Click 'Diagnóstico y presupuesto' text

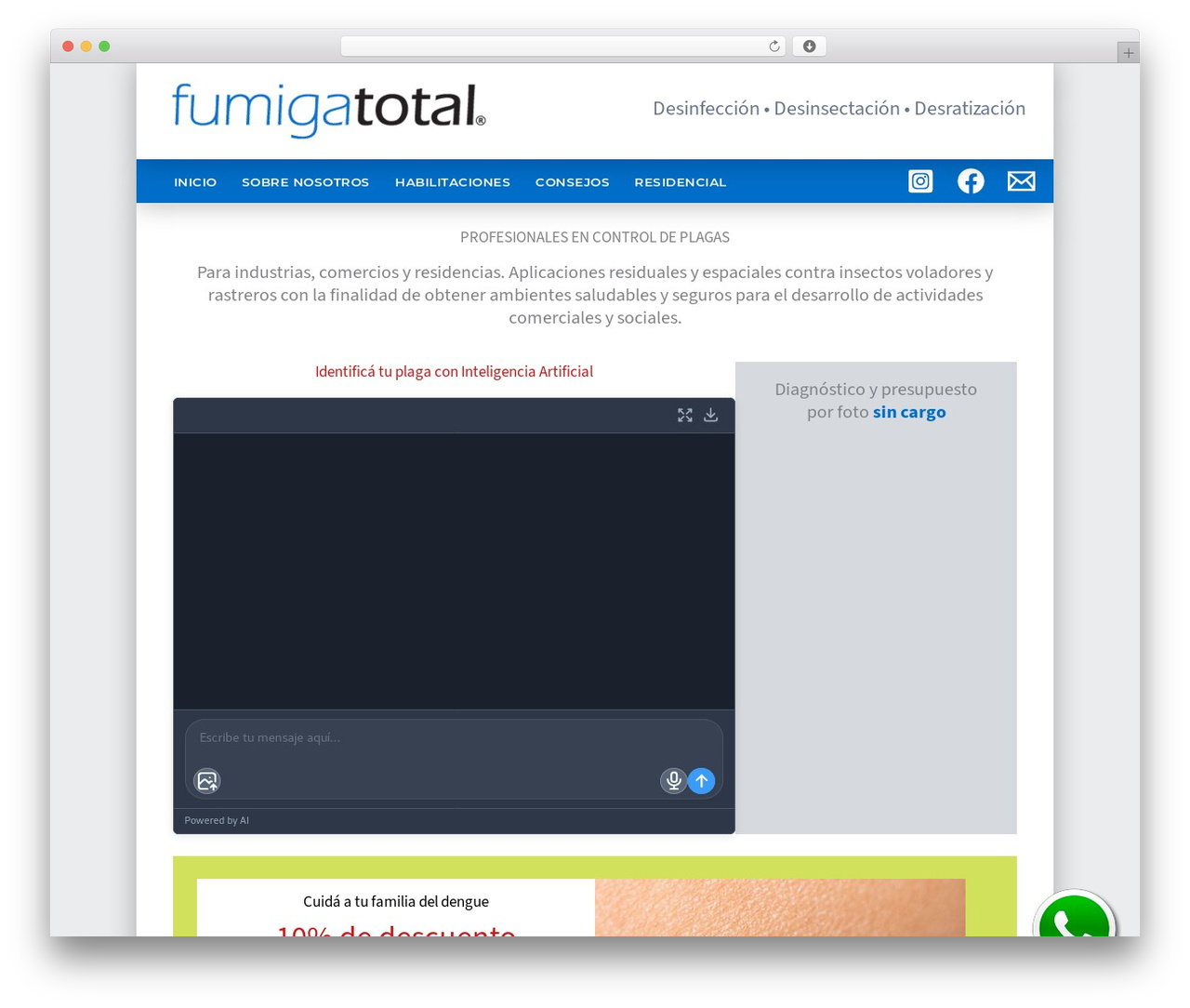876,390
